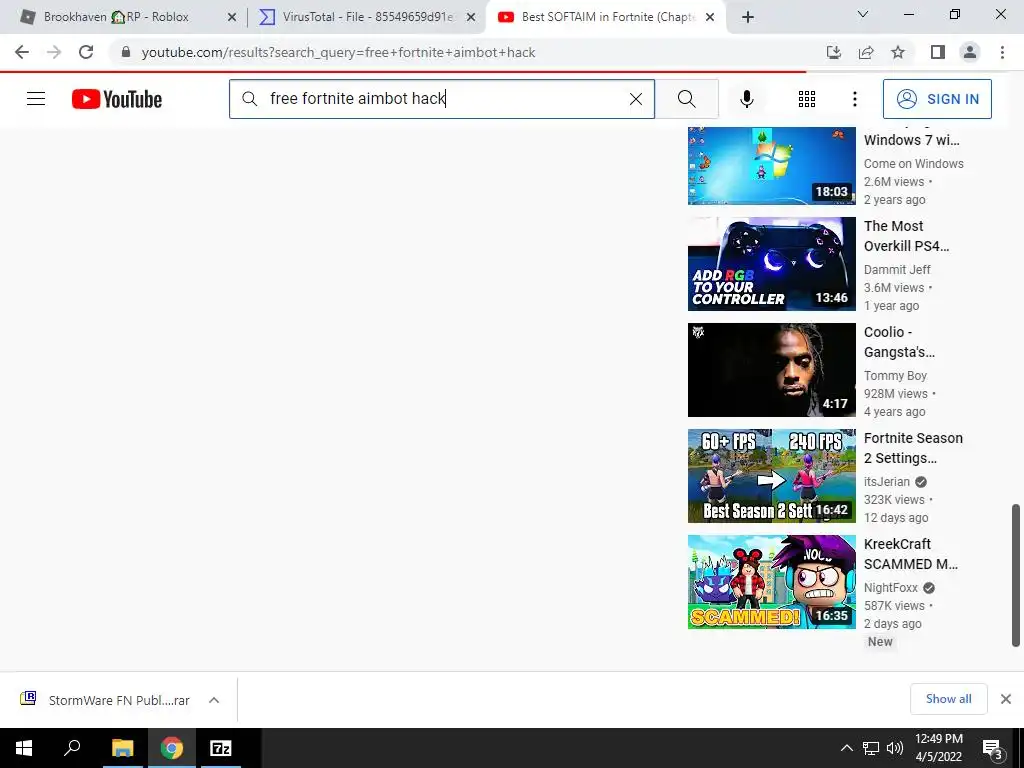Open Chrome profile avatar
This screenshot has height=768, width=1024.
(970, 52)
